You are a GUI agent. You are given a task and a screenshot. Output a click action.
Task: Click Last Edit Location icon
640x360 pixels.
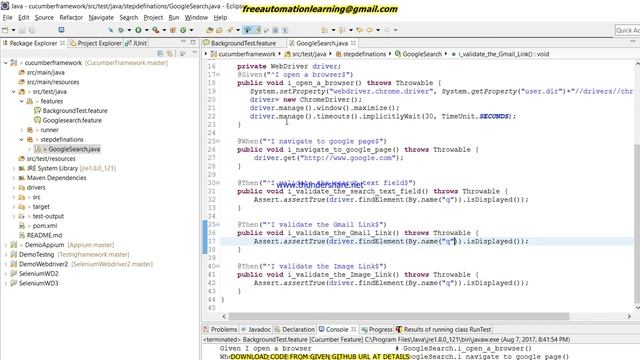click(360, 30)
